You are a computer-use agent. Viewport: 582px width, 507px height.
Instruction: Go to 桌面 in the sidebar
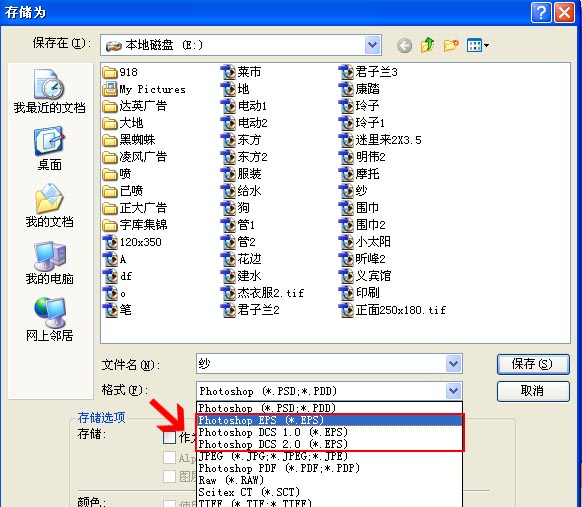49,148
